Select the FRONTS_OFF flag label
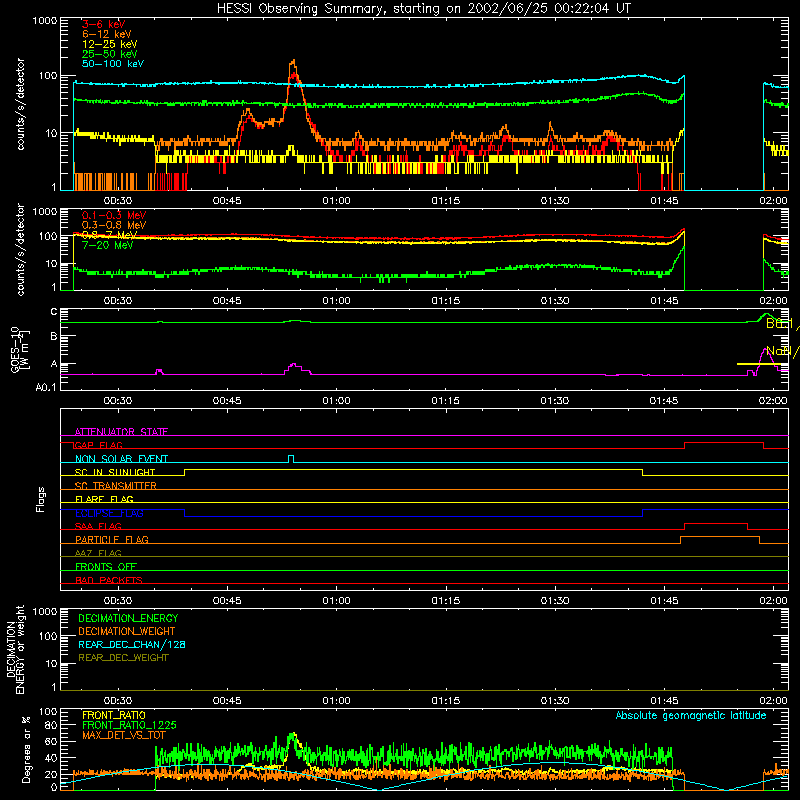This screenshot has width=800, height=800. pyautogui.click(x=106, y=566)
